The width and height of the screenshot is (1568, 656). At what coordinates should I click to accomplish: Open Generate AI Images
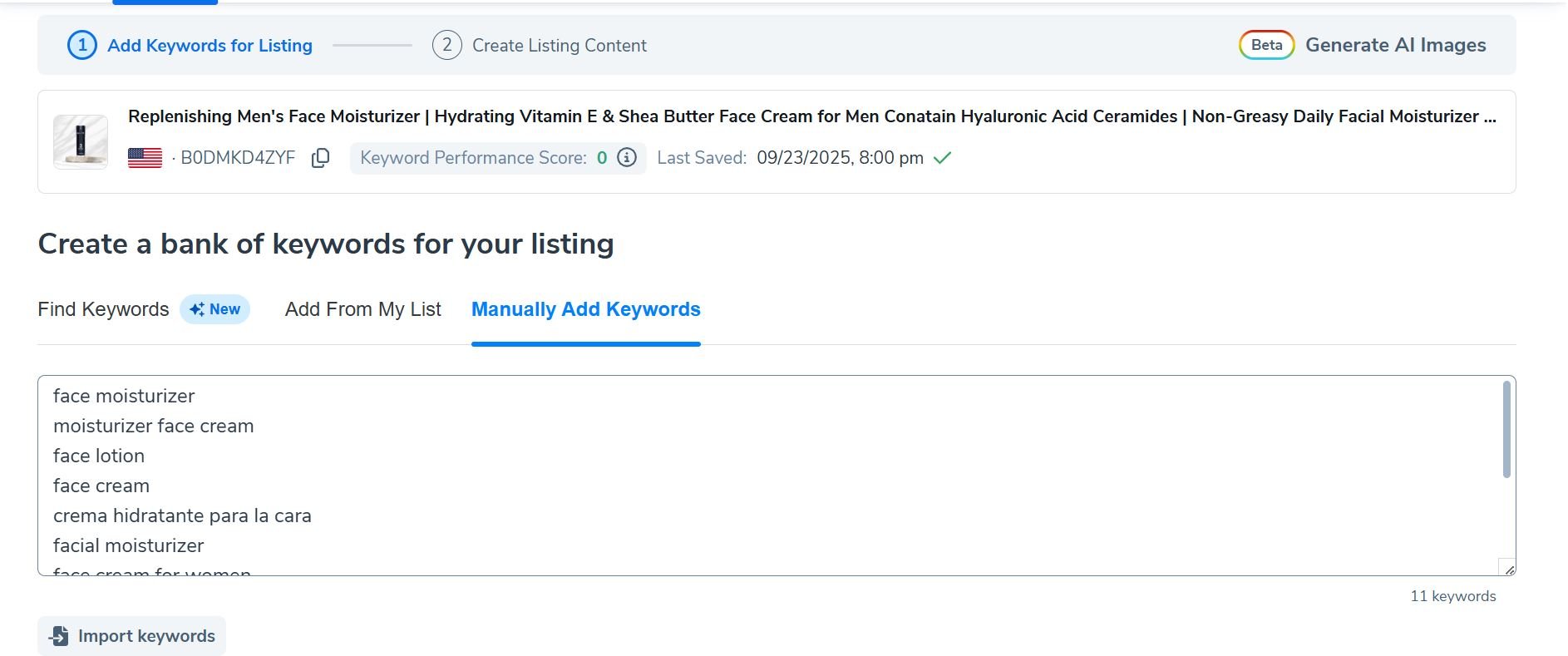pyautogui.click(x=1395, y=45)
